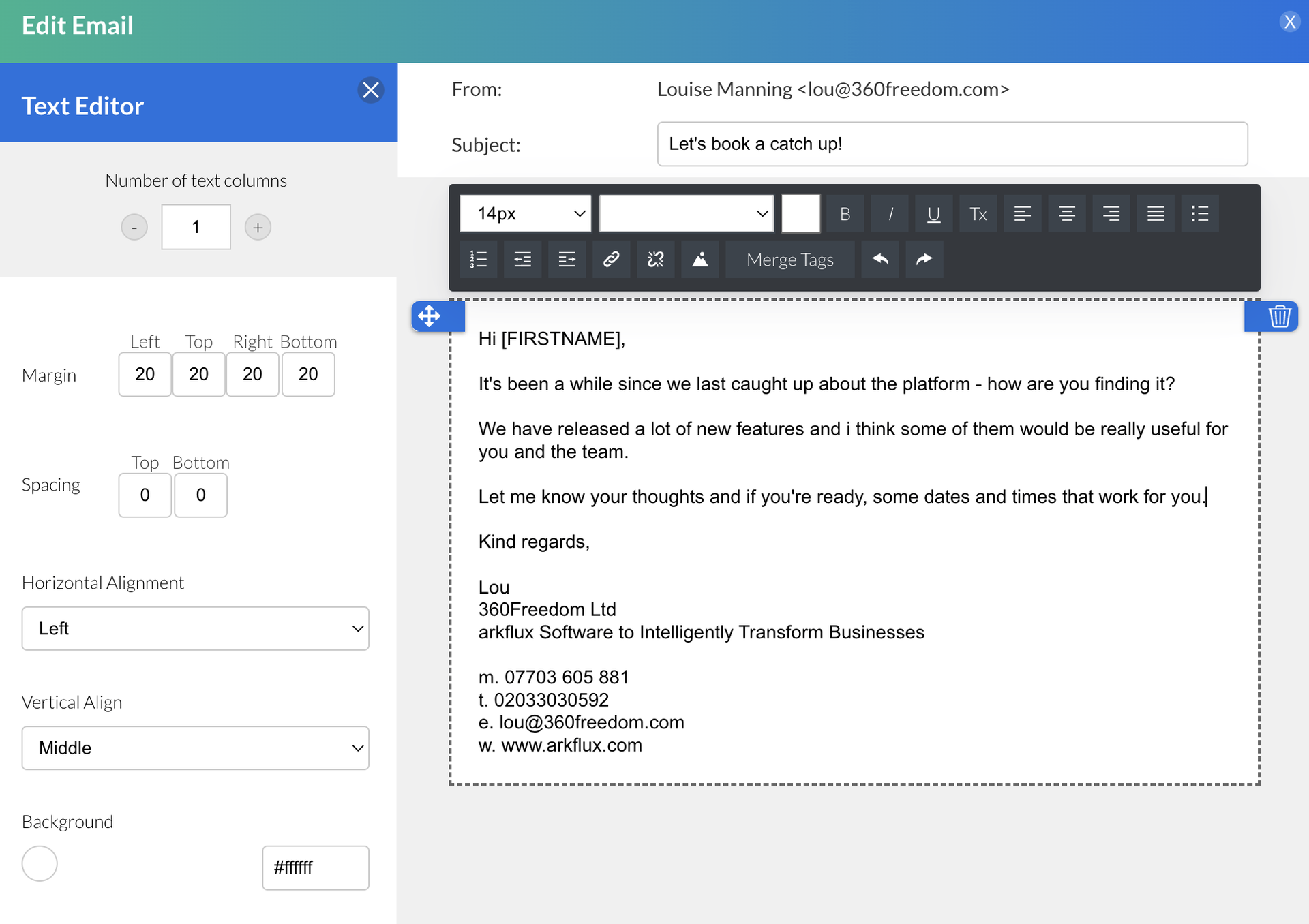Viewport: 1309px width, 924px height.
Task: Insert a bulleted list
Action: [x=1199, y=214]
